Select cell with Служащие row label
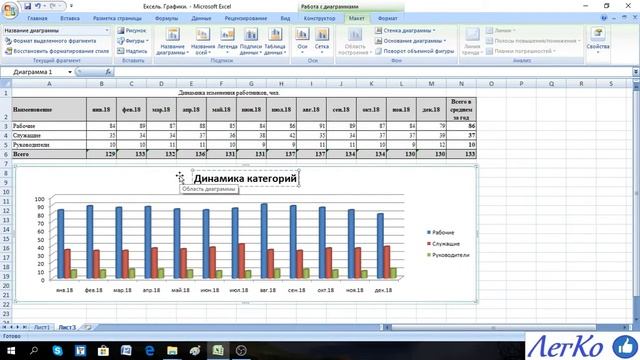 click(x=49, y=135)
